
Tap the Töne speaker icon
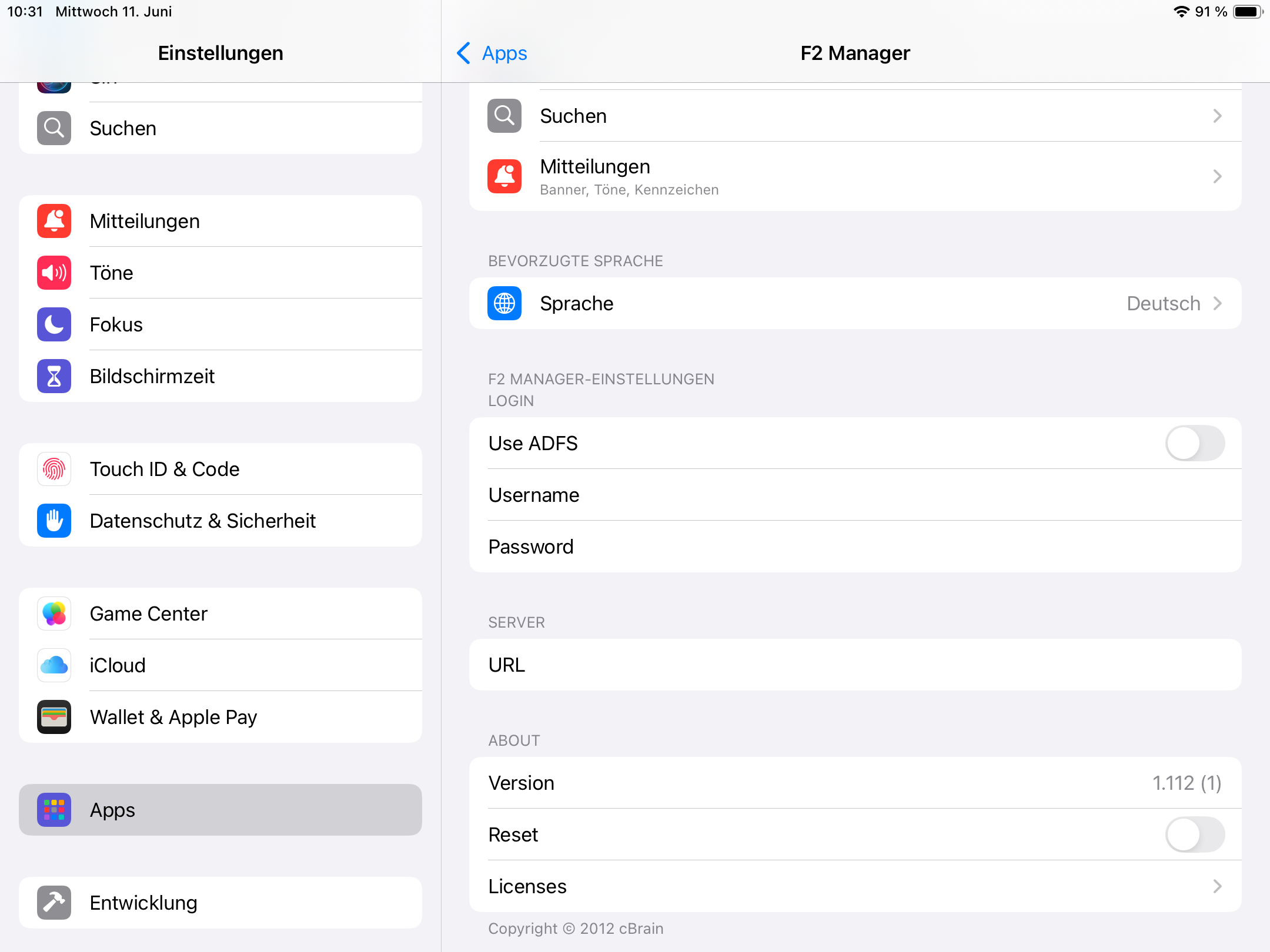tap(54, 273)
